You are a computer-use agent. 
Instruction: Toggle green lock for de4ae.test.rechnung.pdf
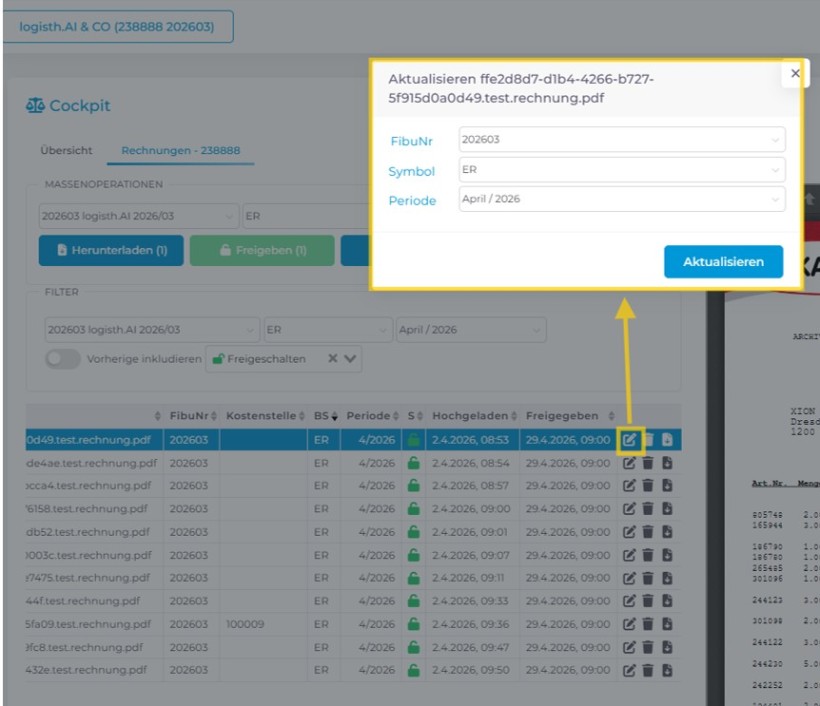click(x=413, y=463)
